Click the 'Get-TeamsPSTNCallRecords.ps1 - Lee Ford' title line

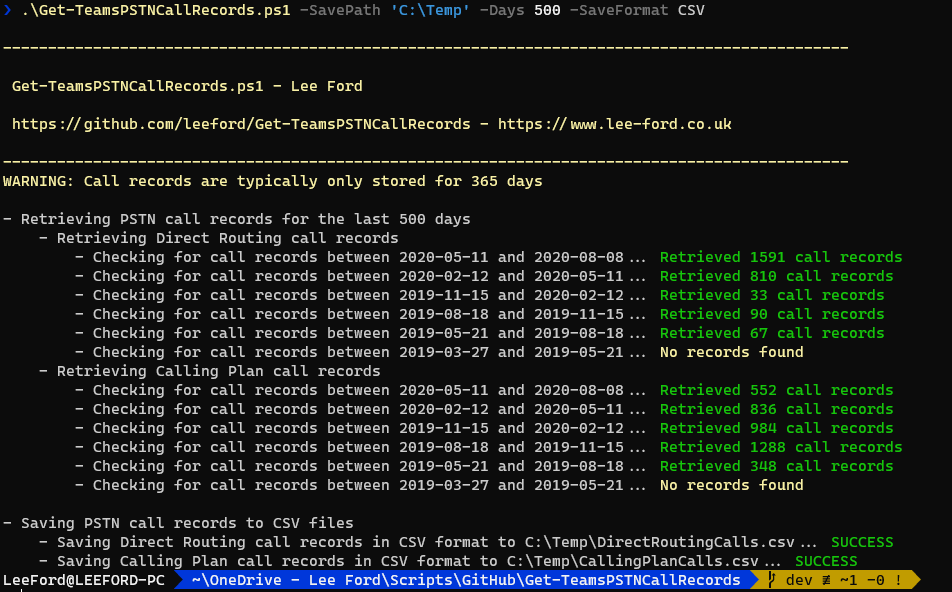pyautogui.click(x=187, y=86)
